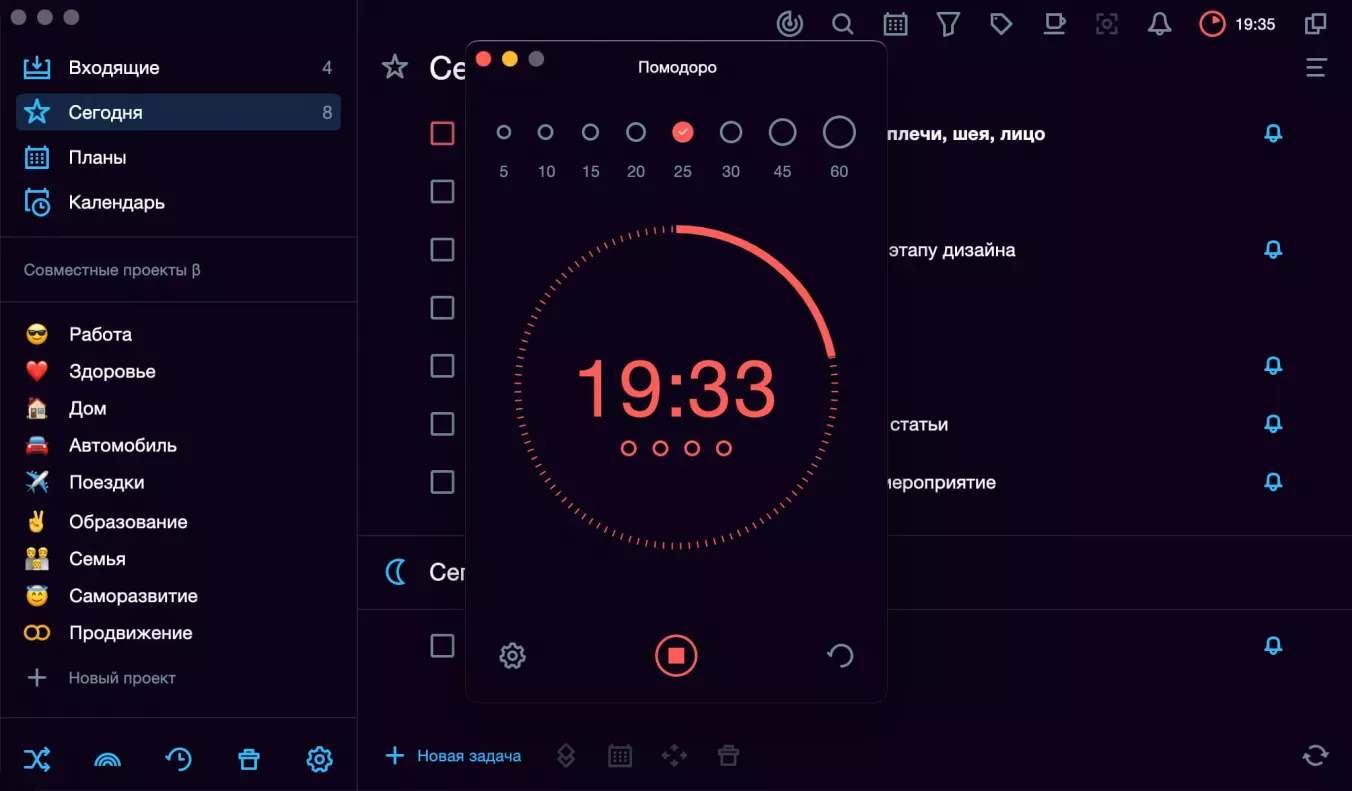This screenshot has width=1352, height=791.
Task: Open the trash icon in sidebar footer
Action: [x=248, y=760]
